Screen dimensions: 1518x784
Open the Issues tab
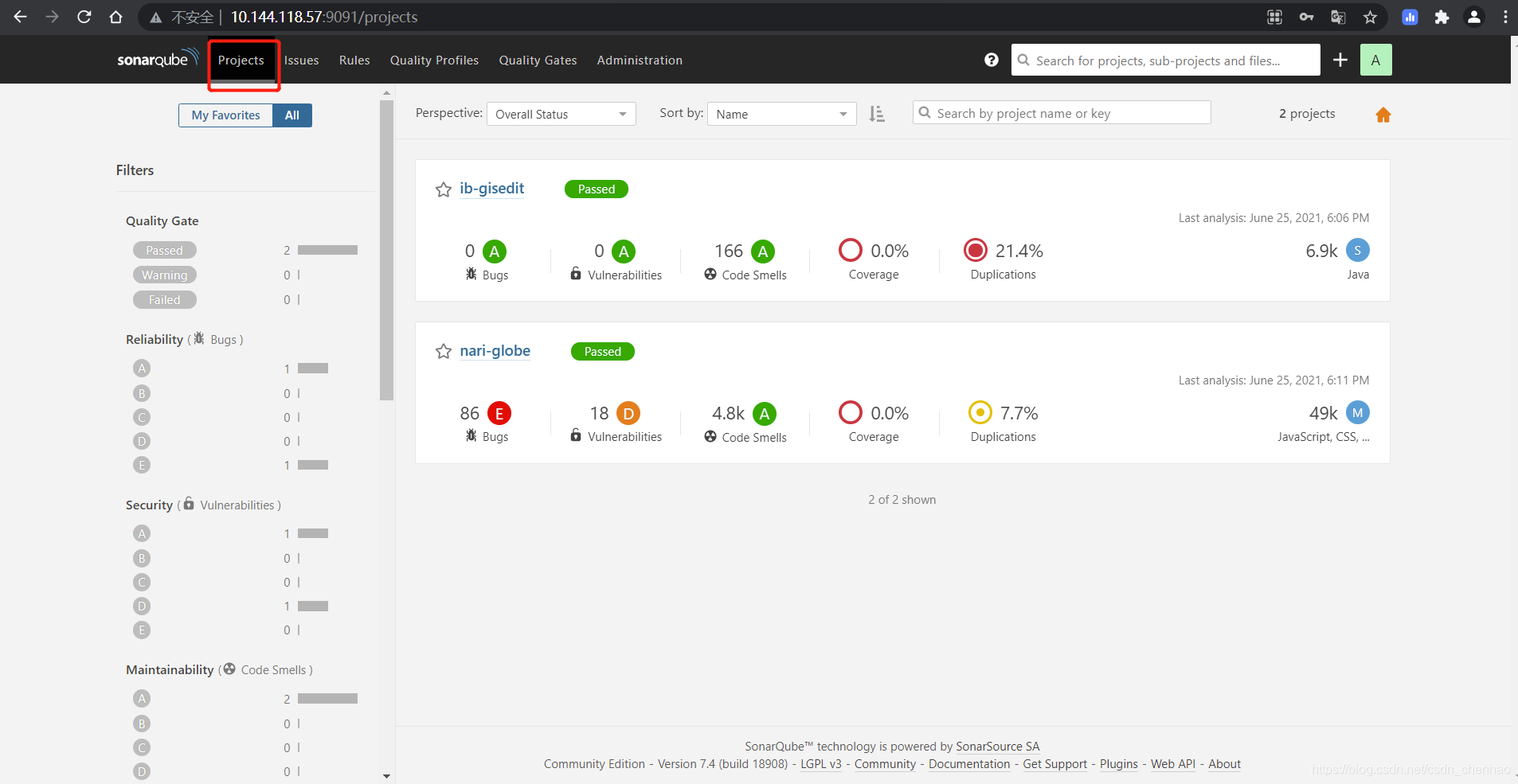[301, 60]
